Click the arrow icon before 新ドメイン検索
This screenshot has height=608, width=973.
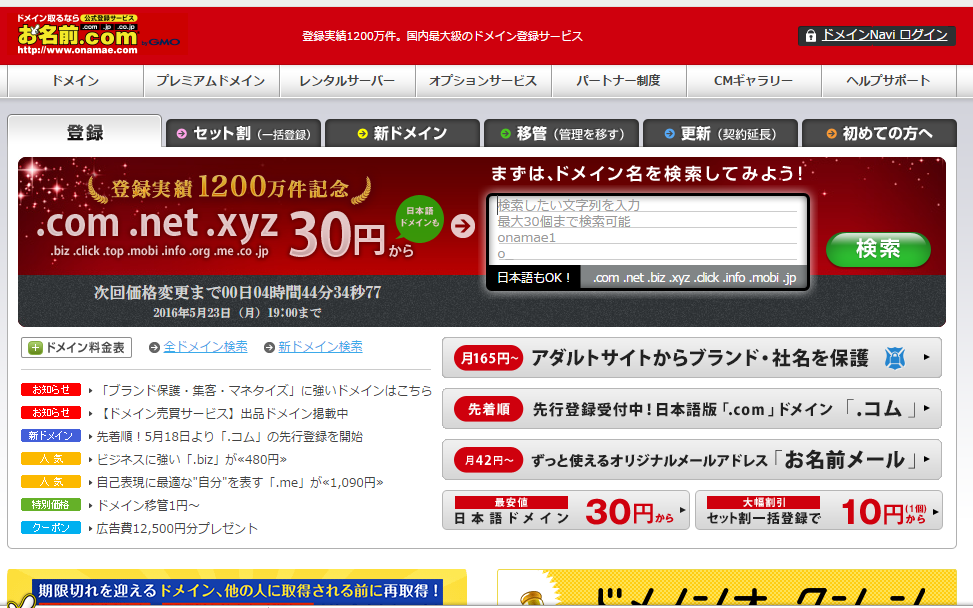click(269, 347)
